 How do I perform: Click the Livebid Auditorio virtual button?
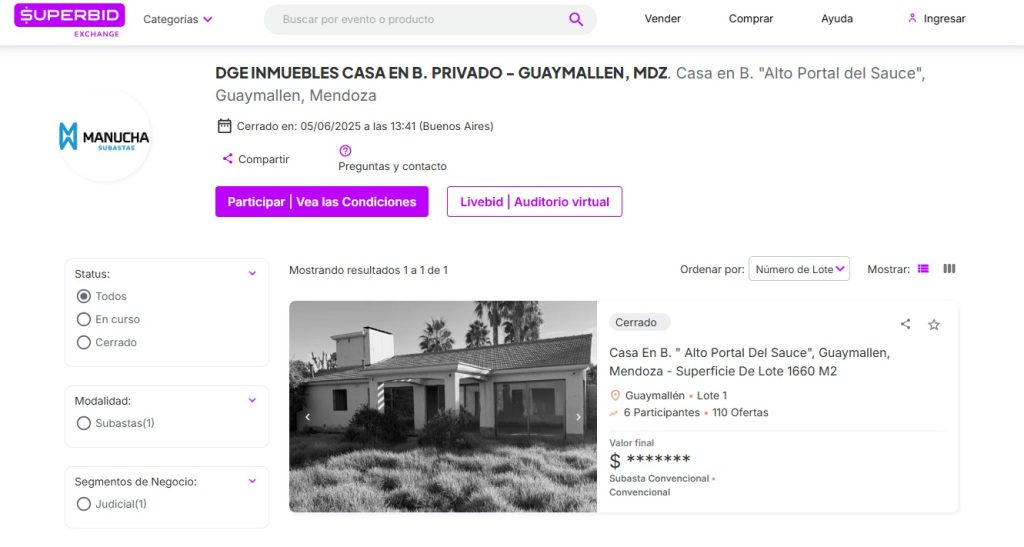click(x=534, y=202)
